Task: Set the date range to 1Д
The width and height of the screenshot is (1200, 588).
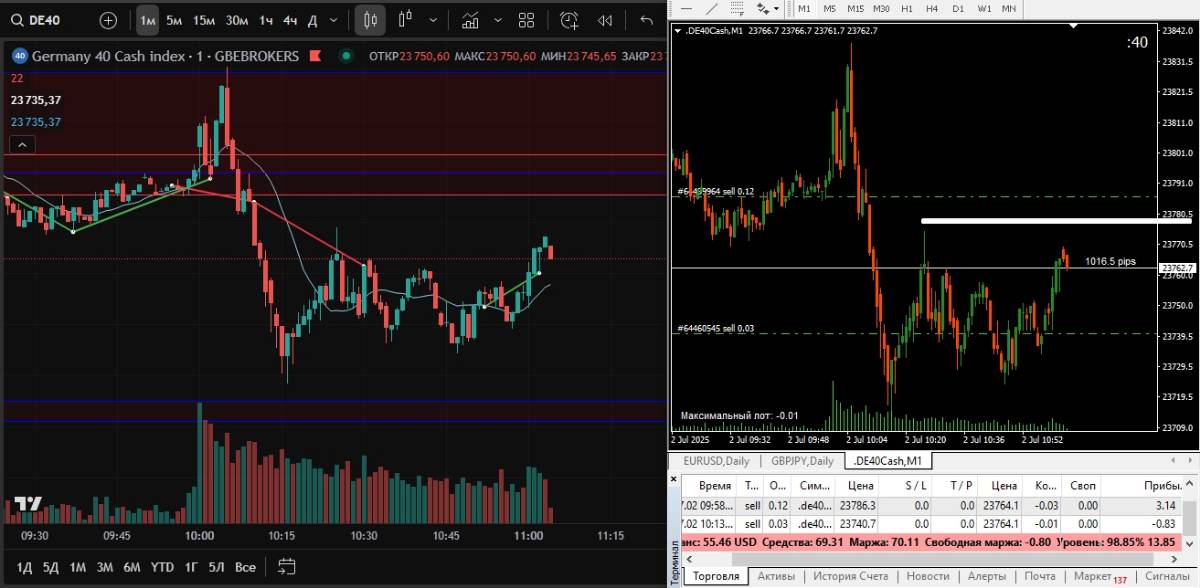Action: pyautogui.click(x=24, y=567)
